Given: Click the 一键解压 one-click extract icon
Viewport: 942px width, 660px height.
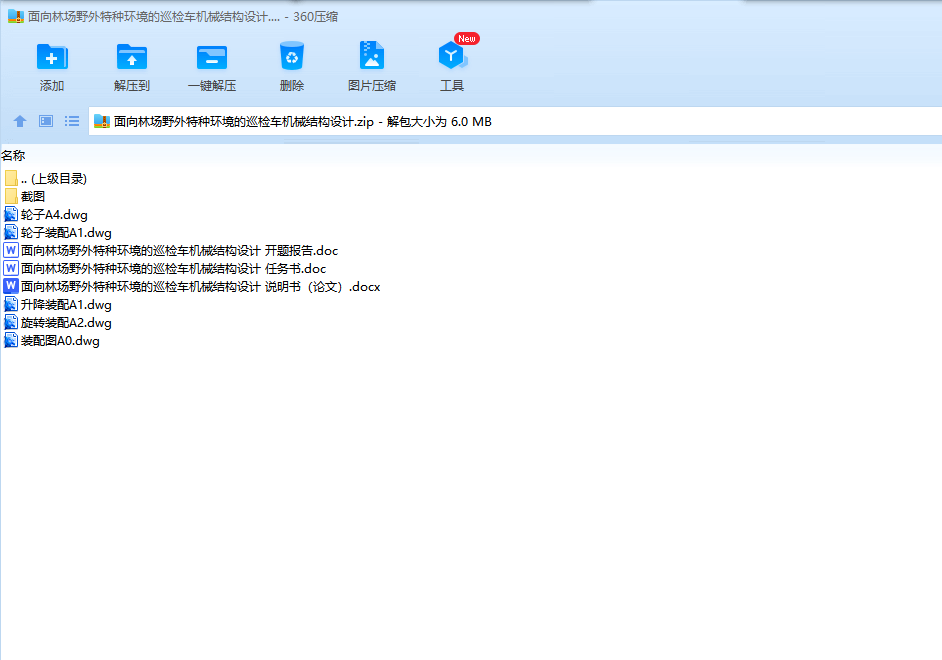Looking at the screenshot, I should (211, 58).
